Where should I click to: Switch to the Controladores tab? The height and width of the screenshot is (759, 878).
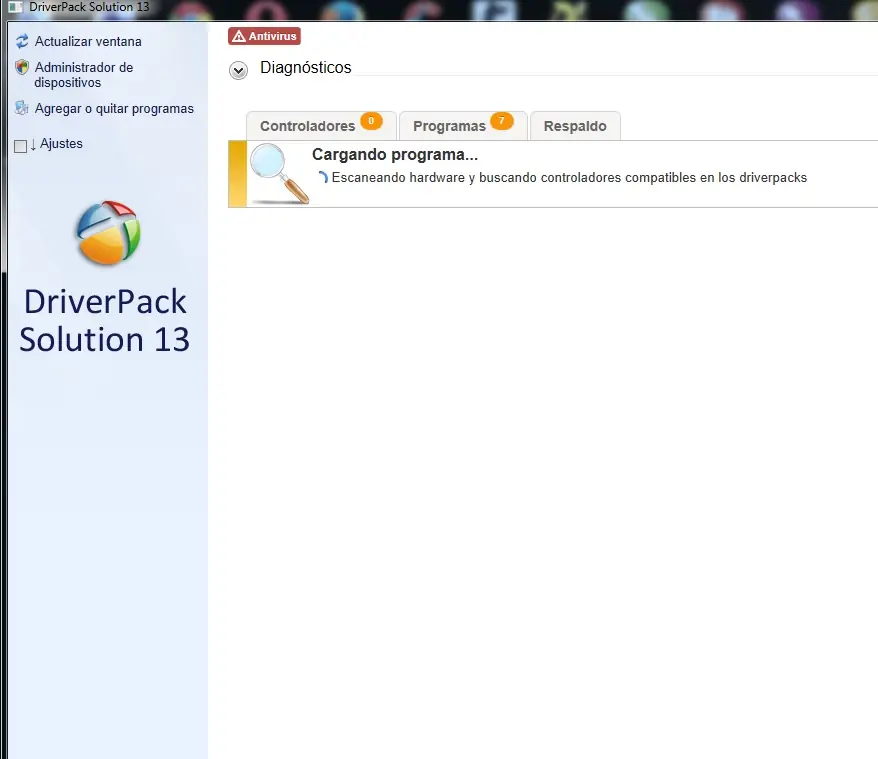321,126
